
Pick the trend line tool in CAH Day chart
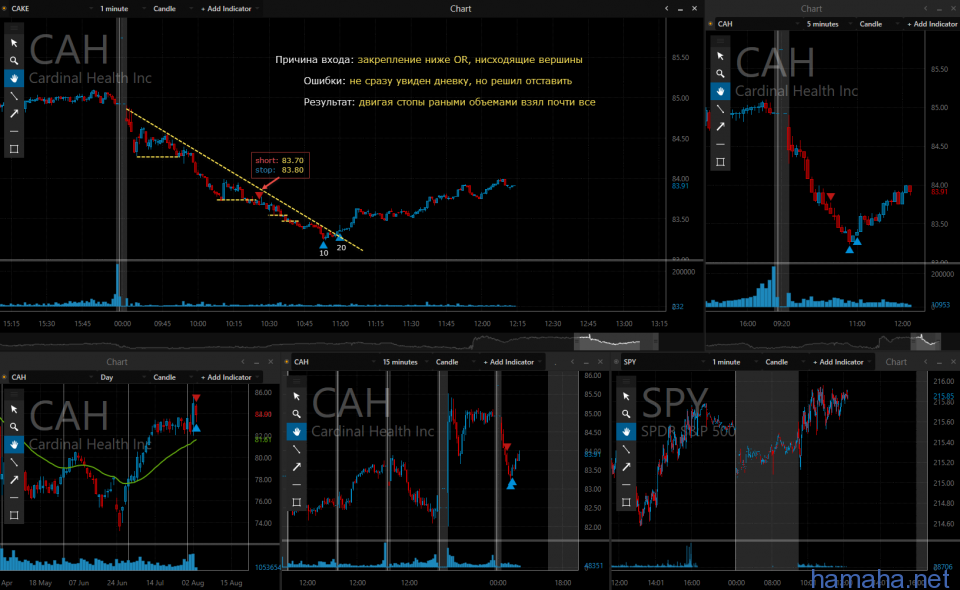click(14, 462)
